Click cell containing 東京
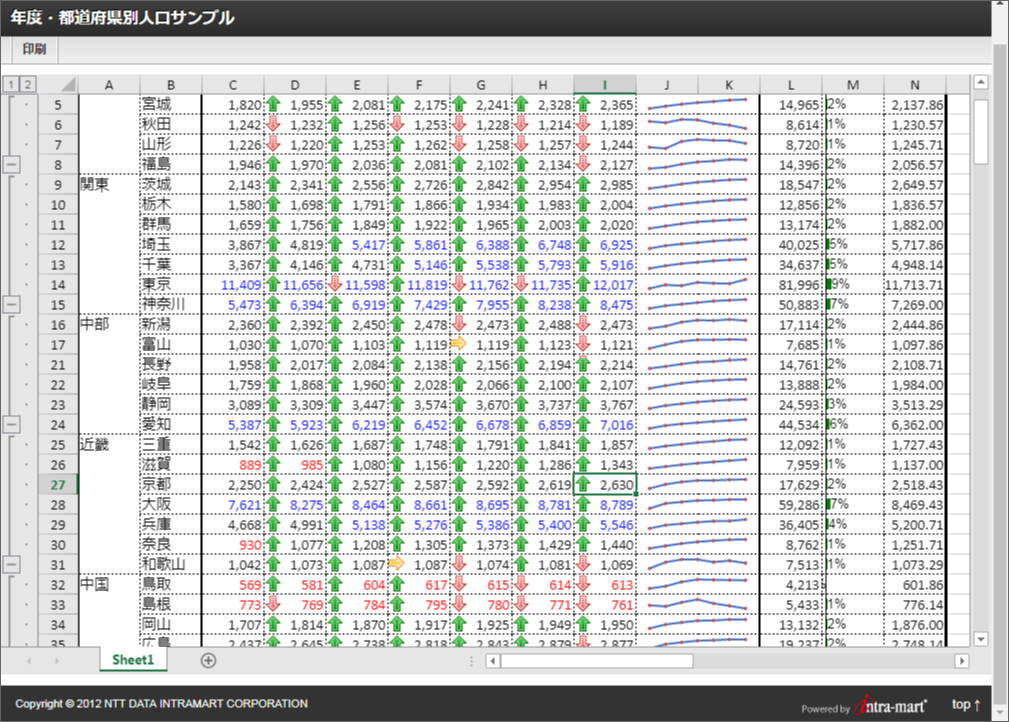 [171, 284]
